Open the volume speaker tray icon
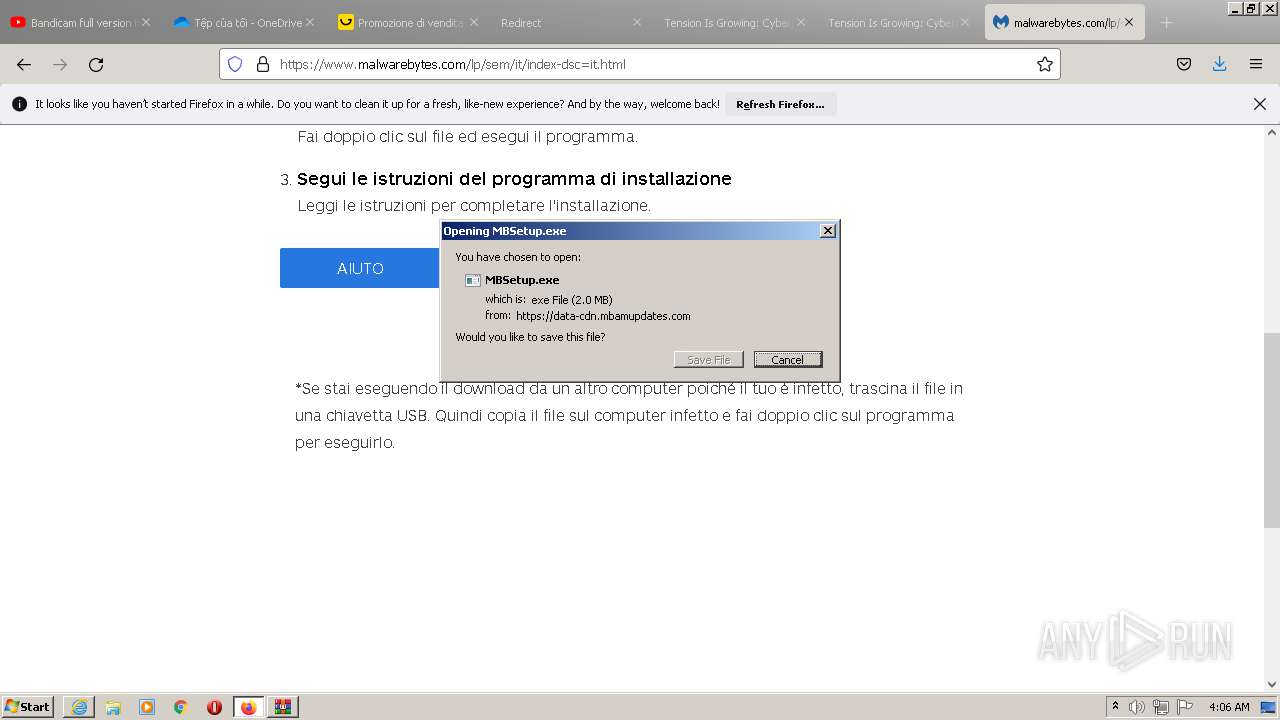Screen dimensions: 1280x720 pyautogui.click(x=1137, y=707)
